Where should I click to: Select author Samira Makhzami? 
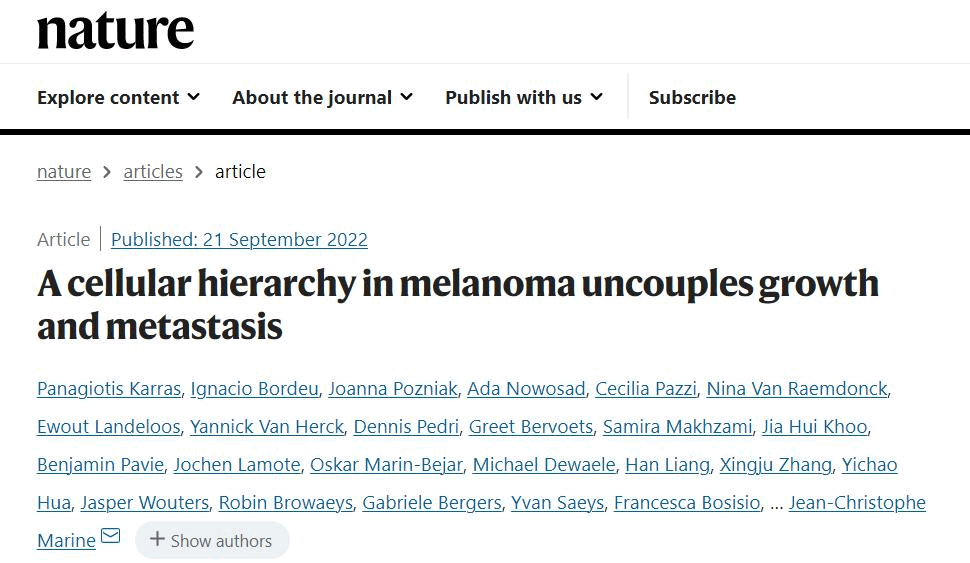(x=677, y=426)
